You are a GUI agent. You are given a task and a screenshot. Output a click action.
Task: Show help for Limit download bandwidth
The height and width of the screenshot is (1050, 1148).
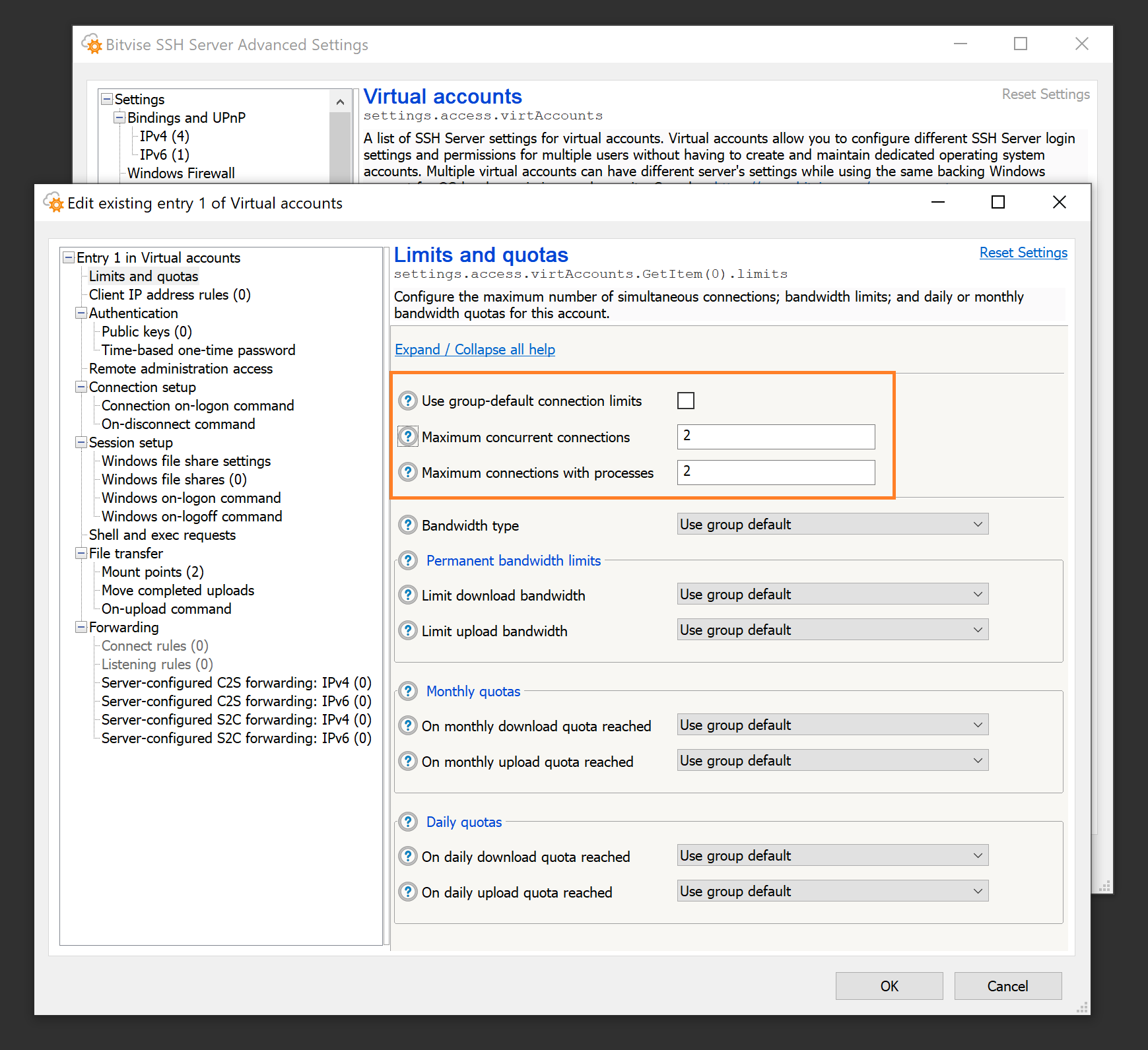click(x=408, y=595)
